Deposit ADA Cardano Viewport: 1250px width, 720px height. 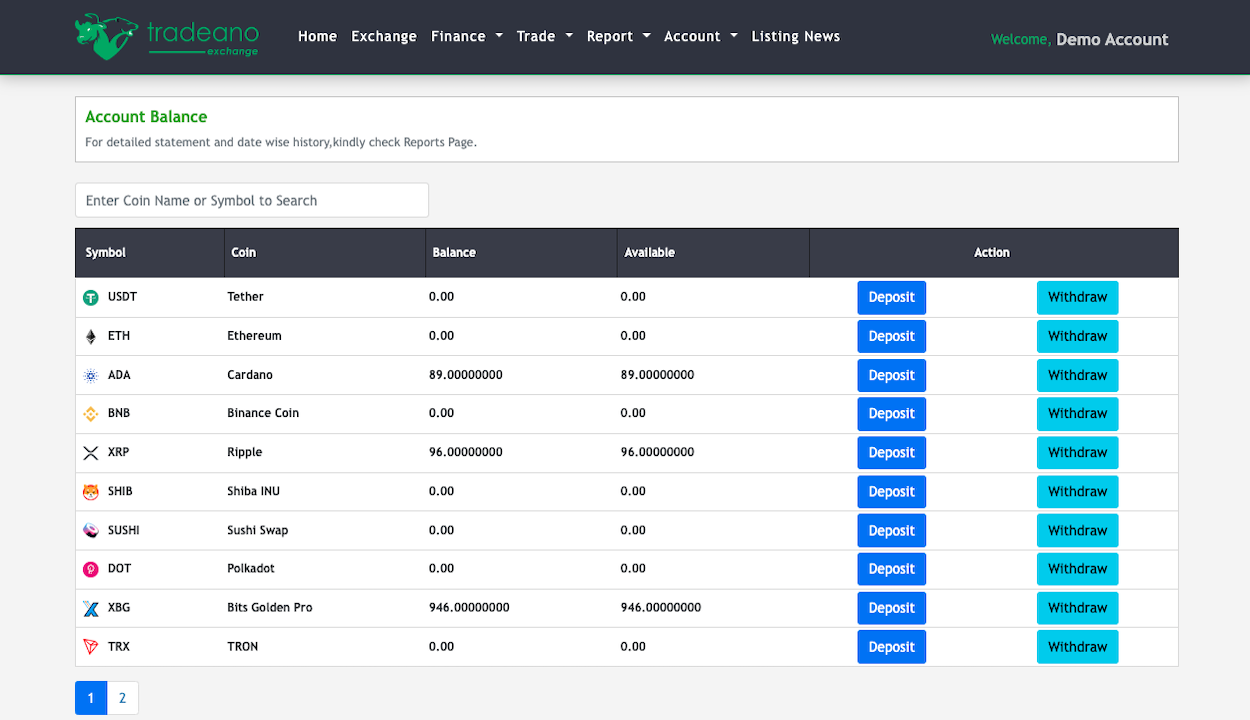point(892,375)
